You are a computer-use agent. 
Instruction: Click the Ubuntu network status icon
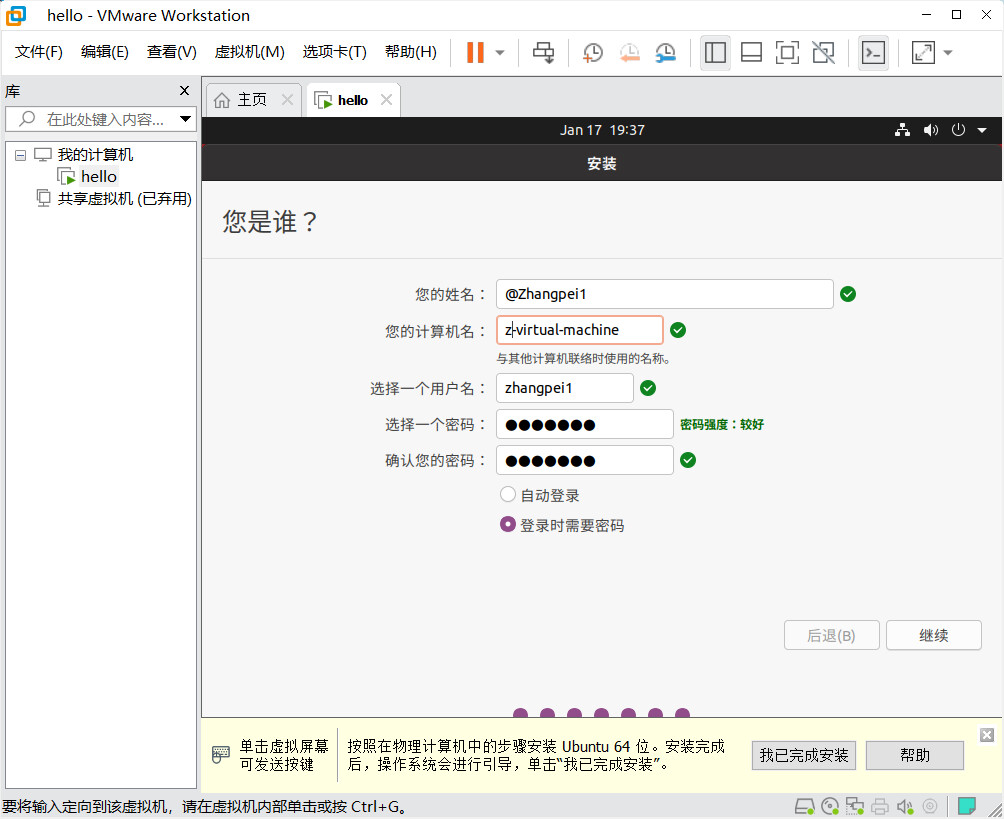point(902,130)
